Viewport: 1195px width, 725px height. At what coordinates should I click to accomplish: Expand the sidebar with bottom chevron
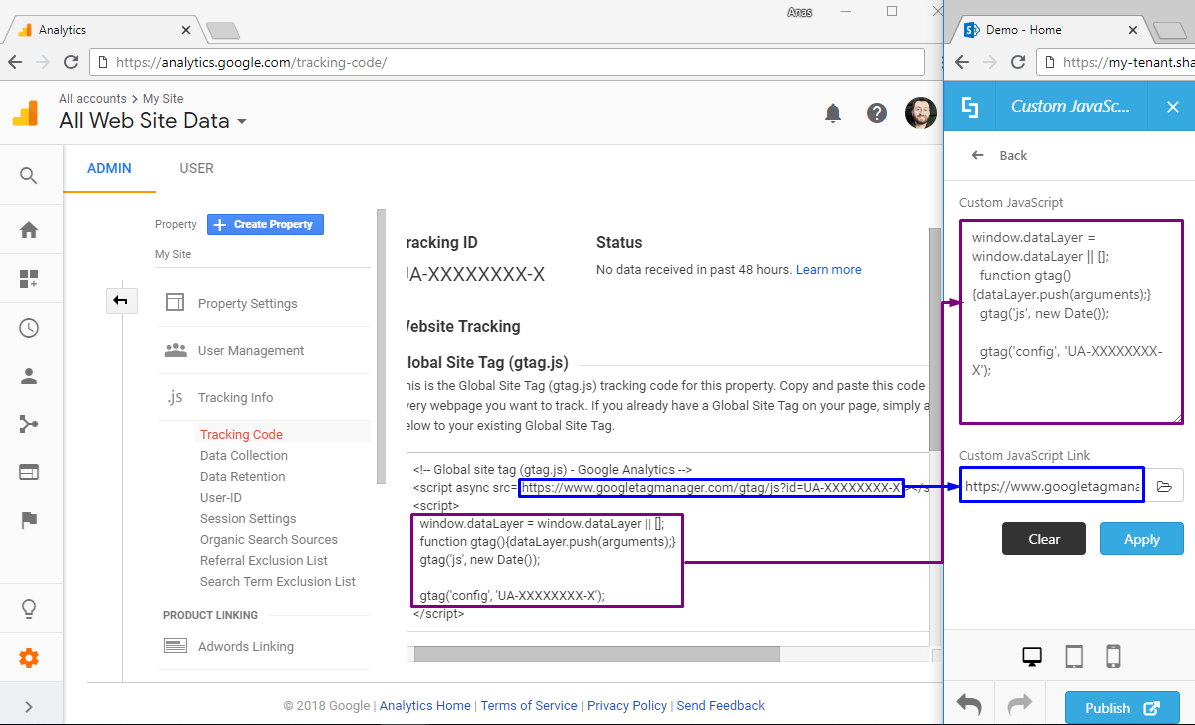[29, 707]
